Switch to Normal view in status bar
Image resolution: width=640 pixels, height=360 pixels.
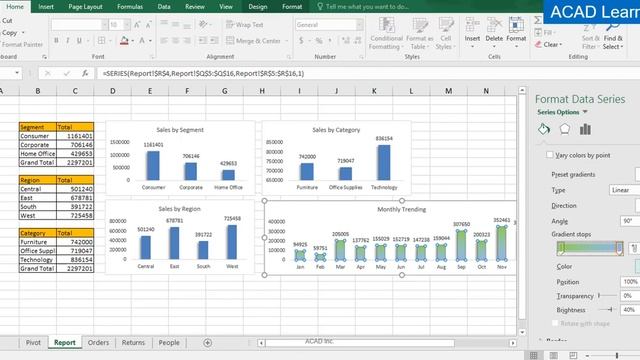click(x=533, y=356)
